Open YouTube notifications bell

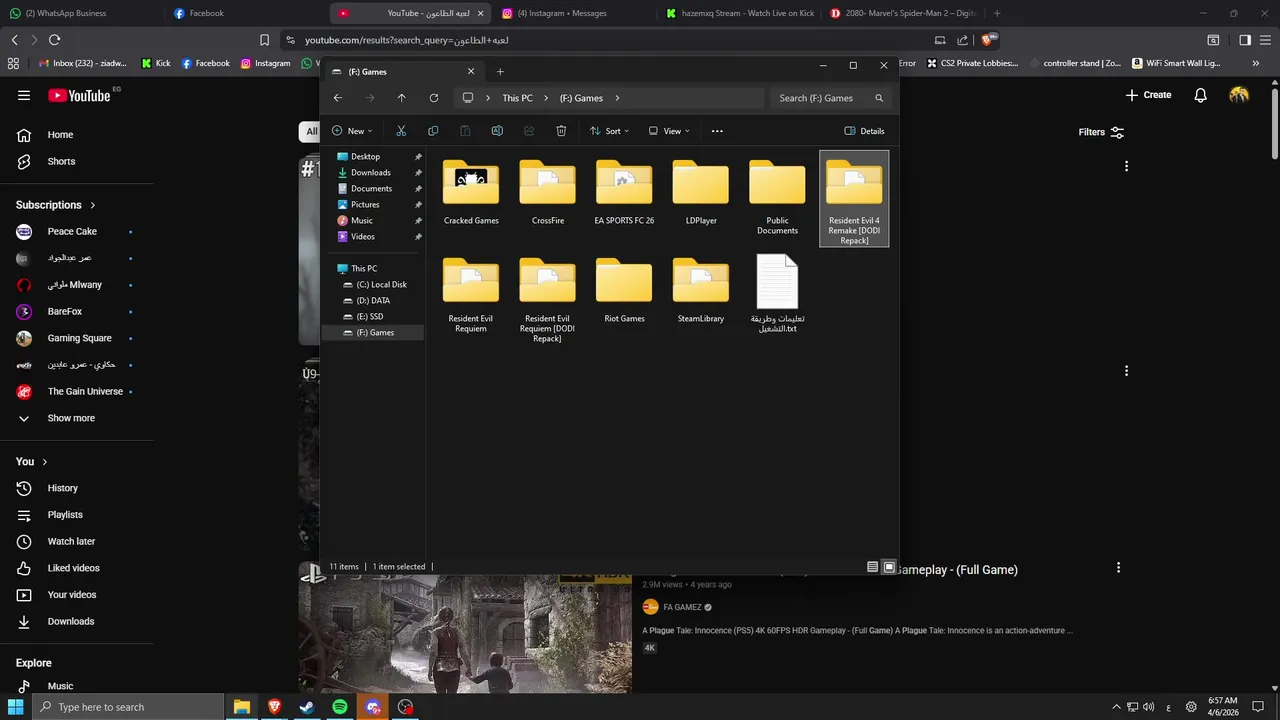(x=1201, y=95)
